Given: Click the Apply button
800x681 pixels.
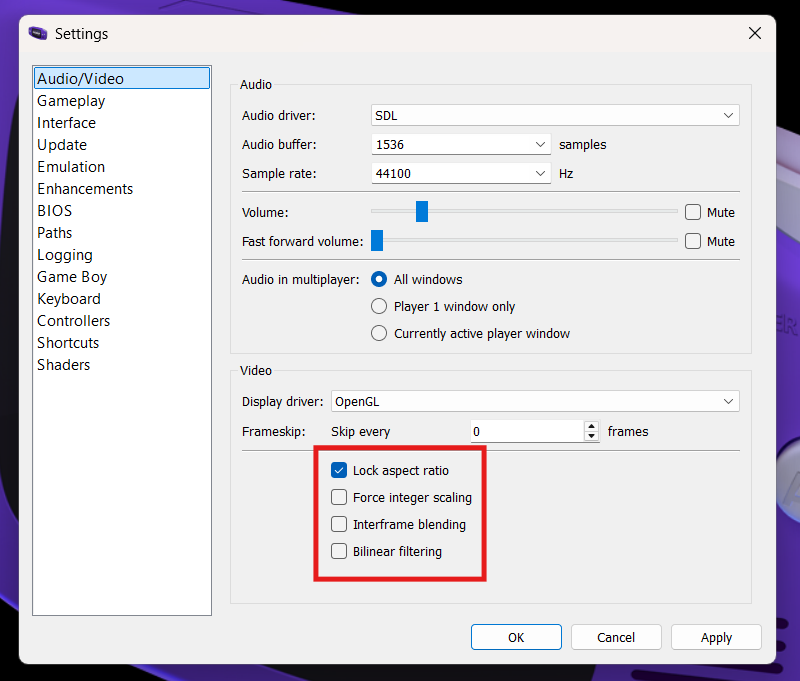Looking at the screenshot, I should [716, 637].
